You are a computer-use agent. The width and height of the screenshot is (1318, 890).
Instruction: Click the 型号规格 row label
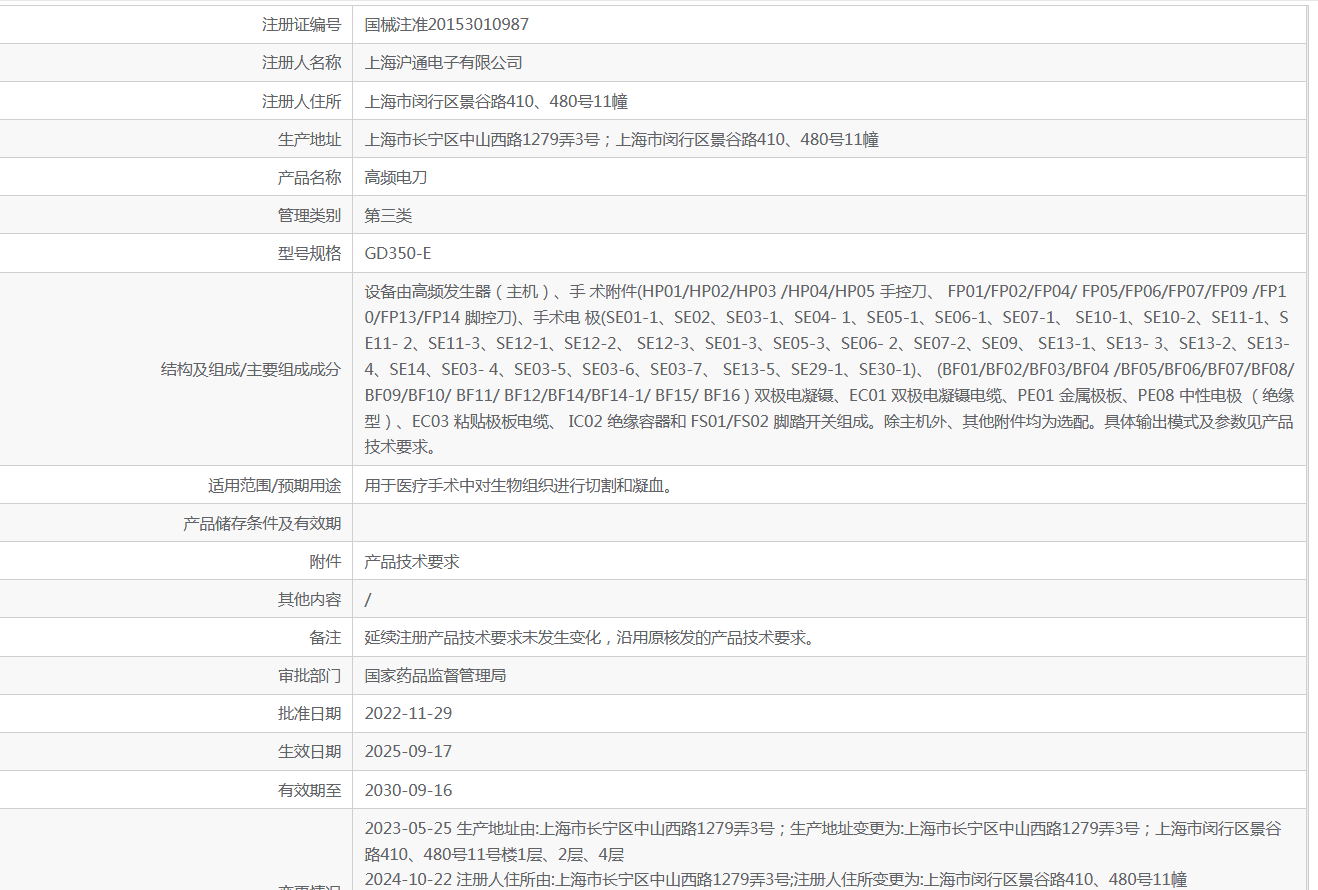(x=309, y=253)
